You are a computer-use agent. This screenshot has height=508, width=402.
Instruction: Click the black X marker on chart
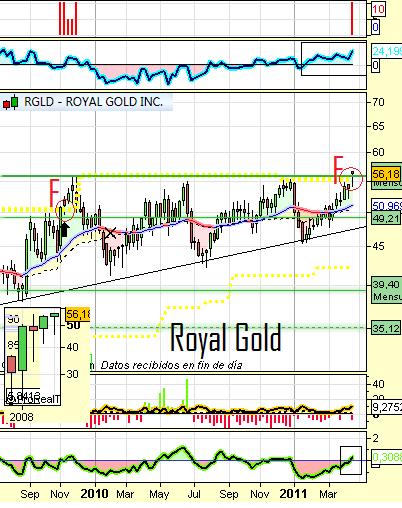pyautogui.click(x=110, y=233)
